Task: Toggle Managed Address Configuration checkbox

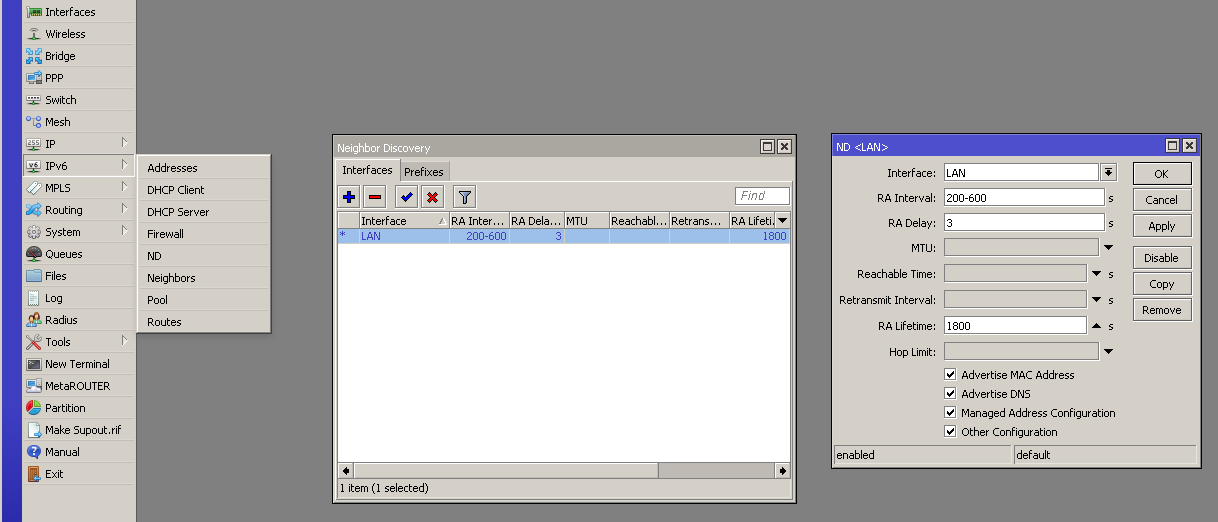Action: (x=950, y=413)
